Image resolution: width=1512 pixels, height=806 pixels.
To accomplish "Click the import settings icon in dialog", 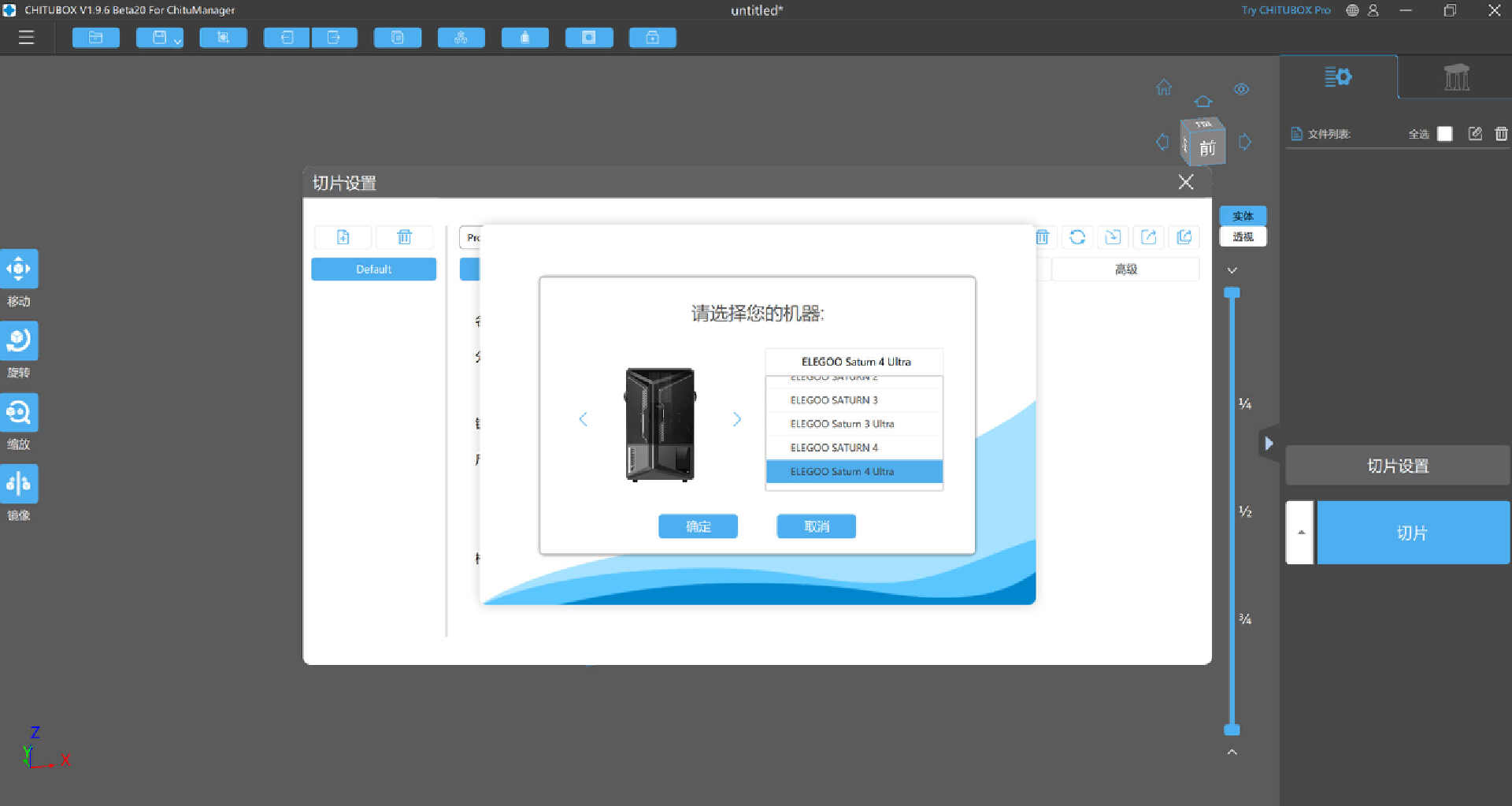I will (1113, 237).
